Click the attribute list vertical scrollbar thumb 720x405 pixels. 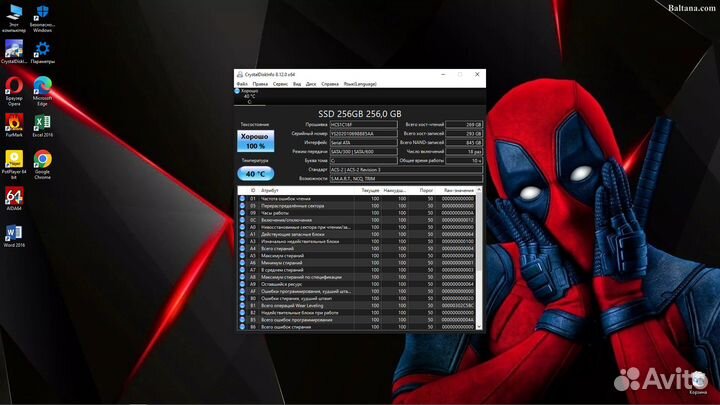click(479, 232)
